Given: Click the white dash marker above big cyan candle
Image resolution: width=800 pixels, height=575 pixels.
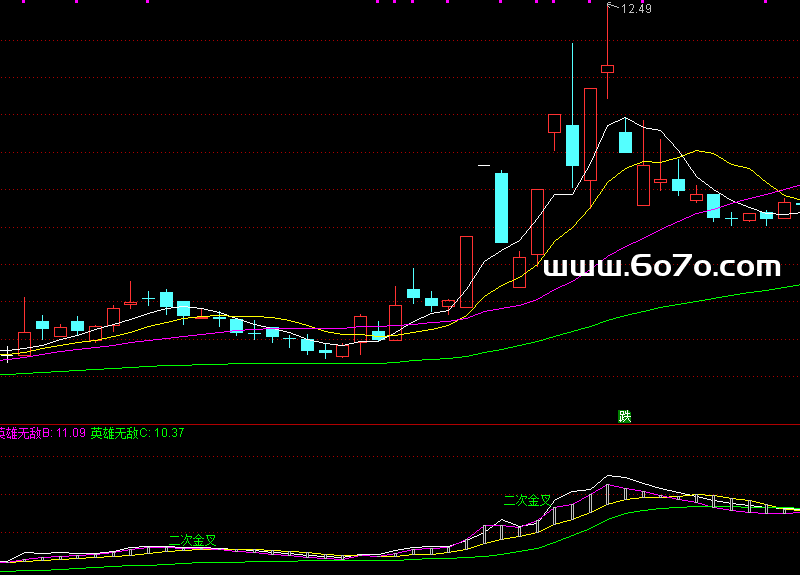Looking at the screenshot, I should 484,164.
